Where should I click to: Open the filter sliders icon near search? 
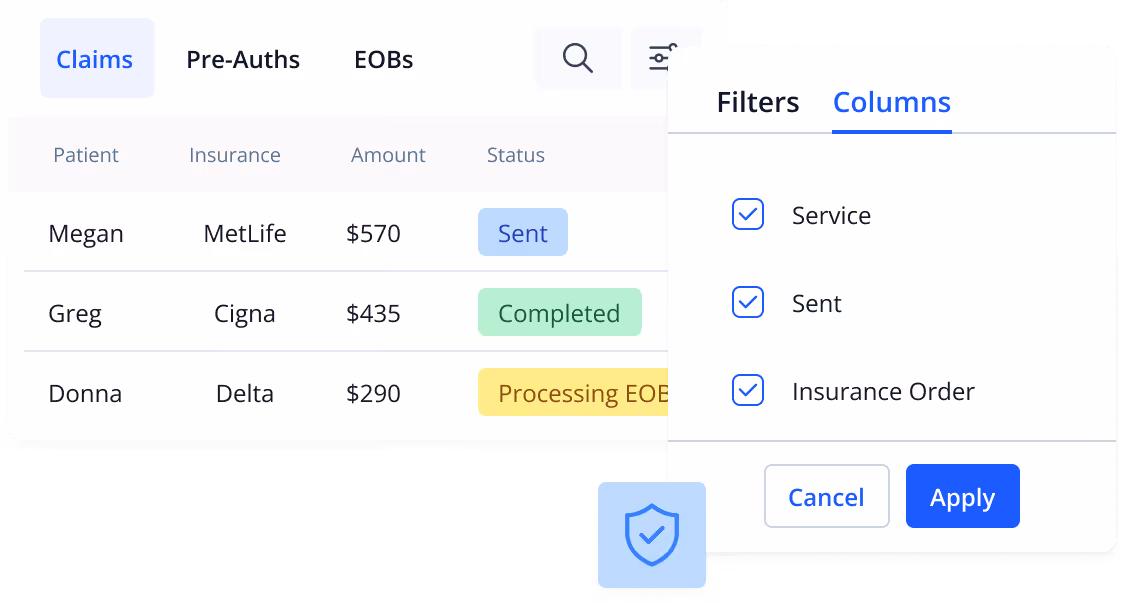click(x=662, y=58)
